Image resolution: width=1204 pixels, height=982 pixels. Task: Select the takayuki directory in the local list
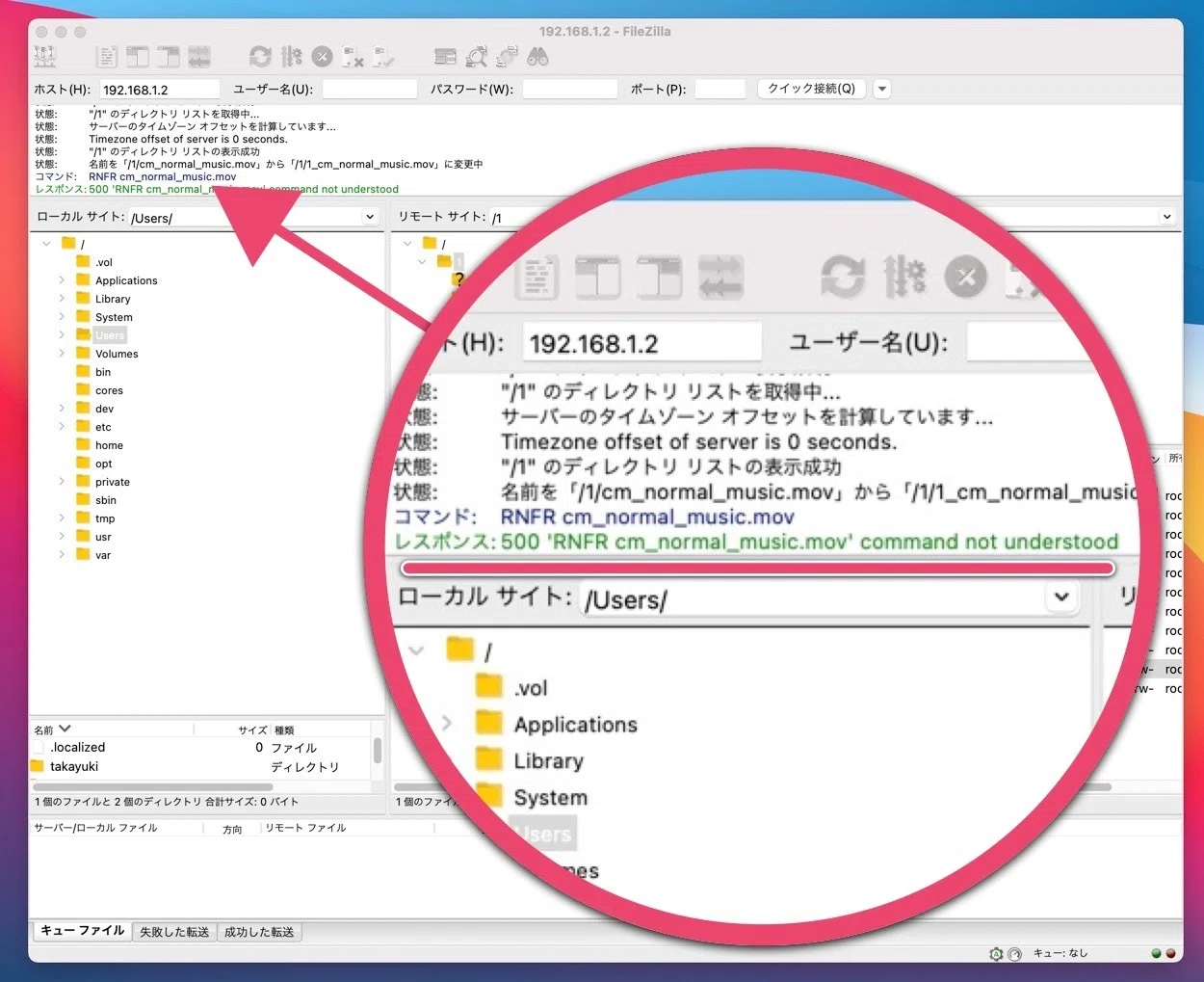pyautogui.click(x=74, y=766)
